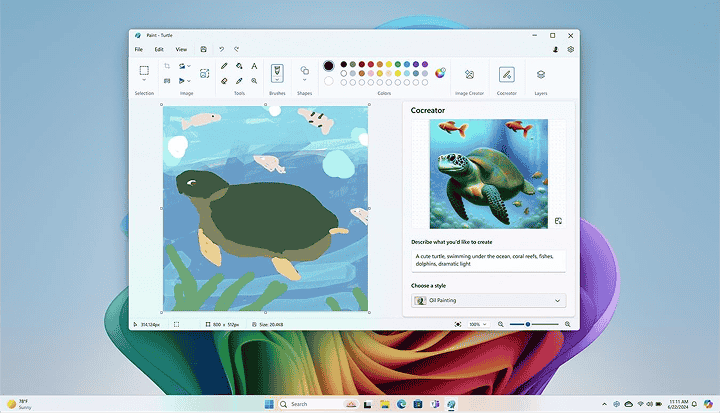This screenshot has height=413, width=720.
Task: Select the Pencil tool
Action: tap(224, 66)
